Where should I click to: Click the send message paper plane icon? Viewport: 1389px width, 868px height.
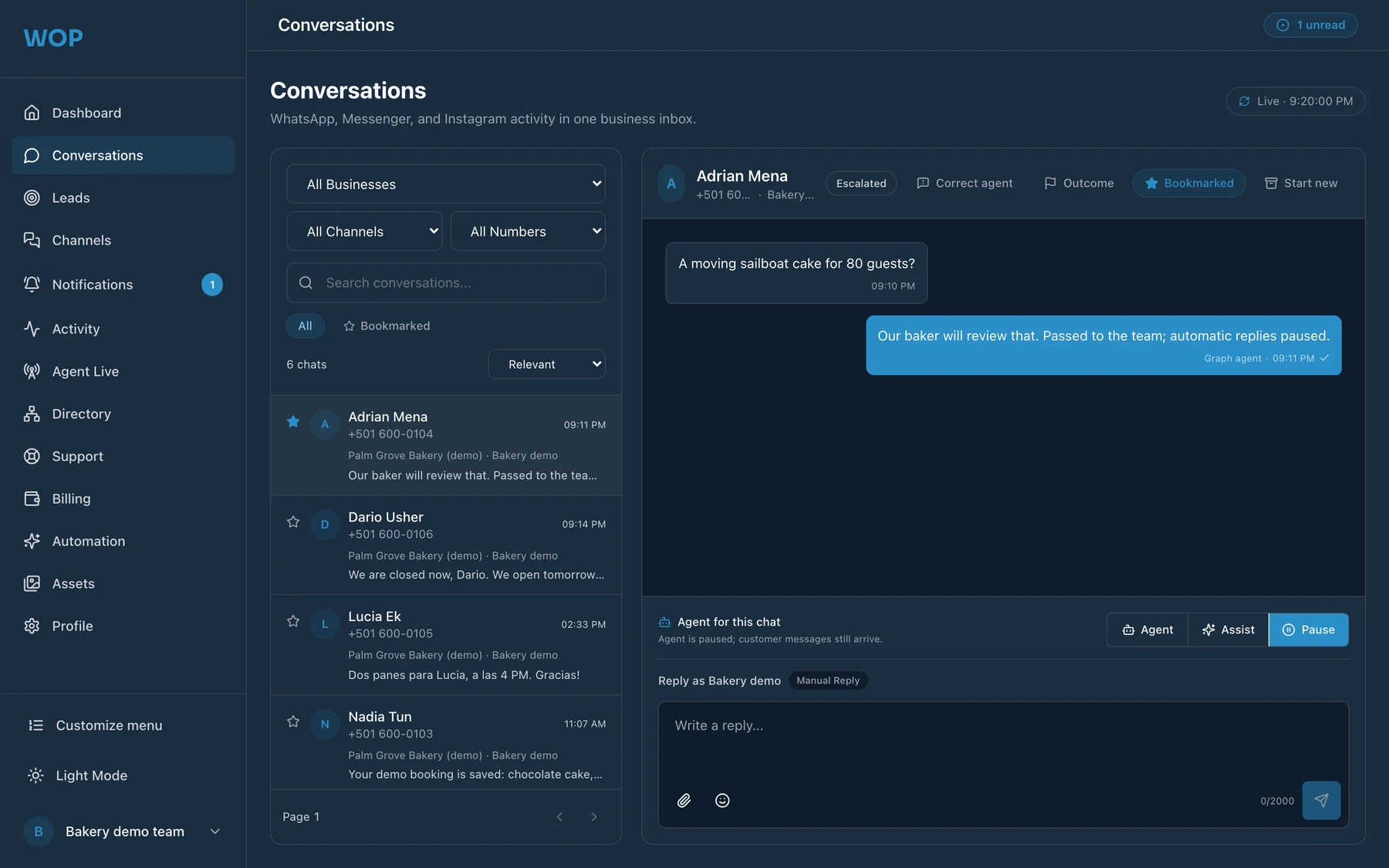tap(1321, 801)
